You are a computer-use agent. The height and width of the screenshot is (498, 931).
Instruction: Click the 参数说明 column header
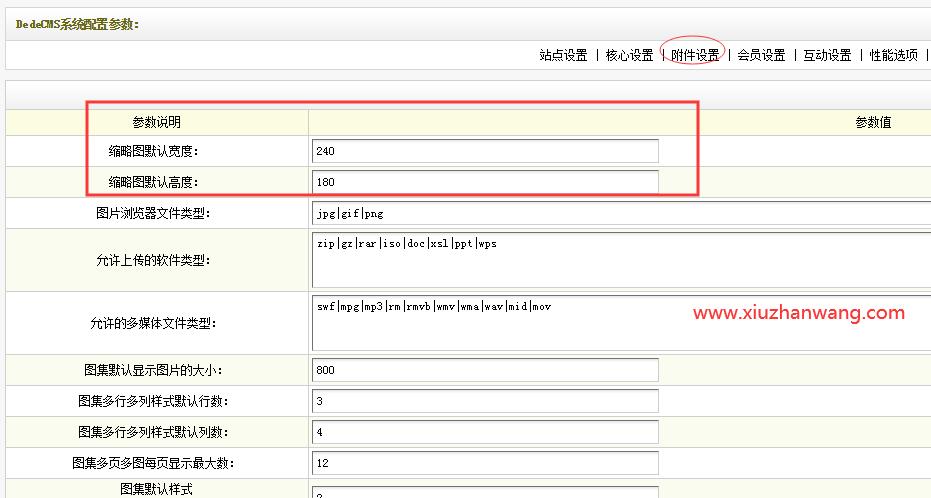157,122
